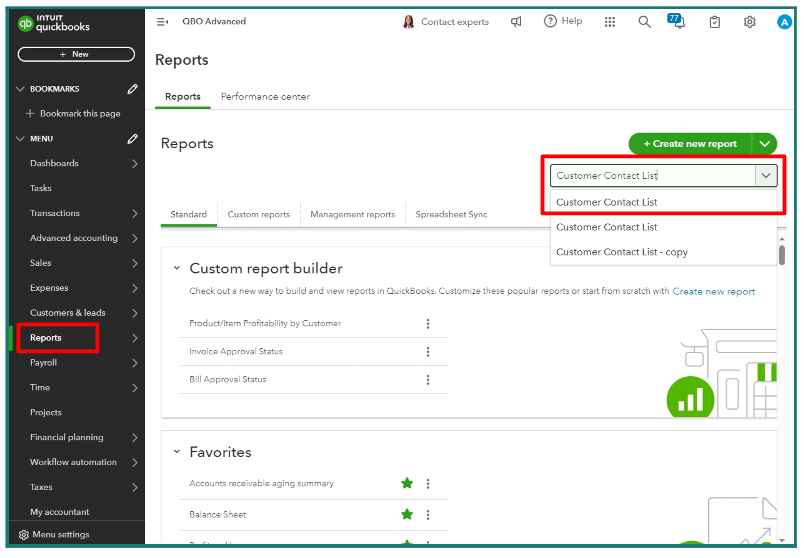Click Bookmark this page
The height and width of the screenshot is (558, 804).
pos(80,113)
